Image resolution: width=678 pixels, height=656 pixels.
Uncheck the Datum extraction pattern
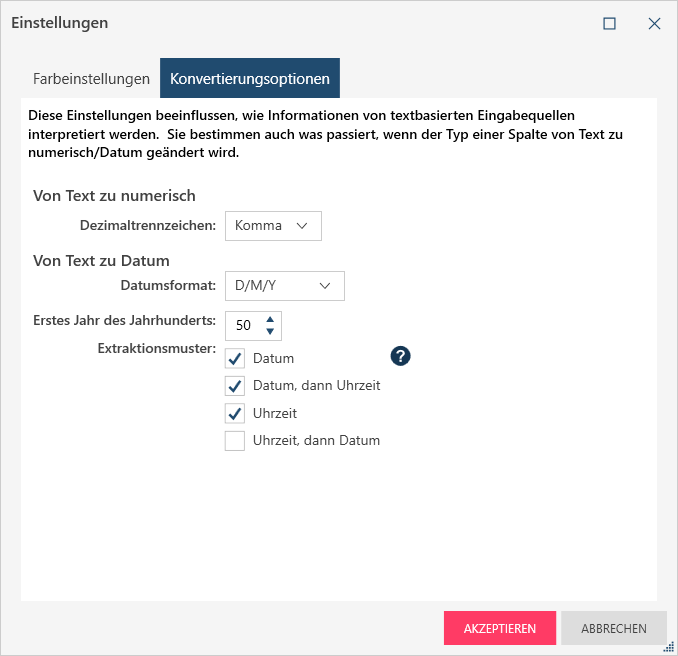[x=235, y=358]
